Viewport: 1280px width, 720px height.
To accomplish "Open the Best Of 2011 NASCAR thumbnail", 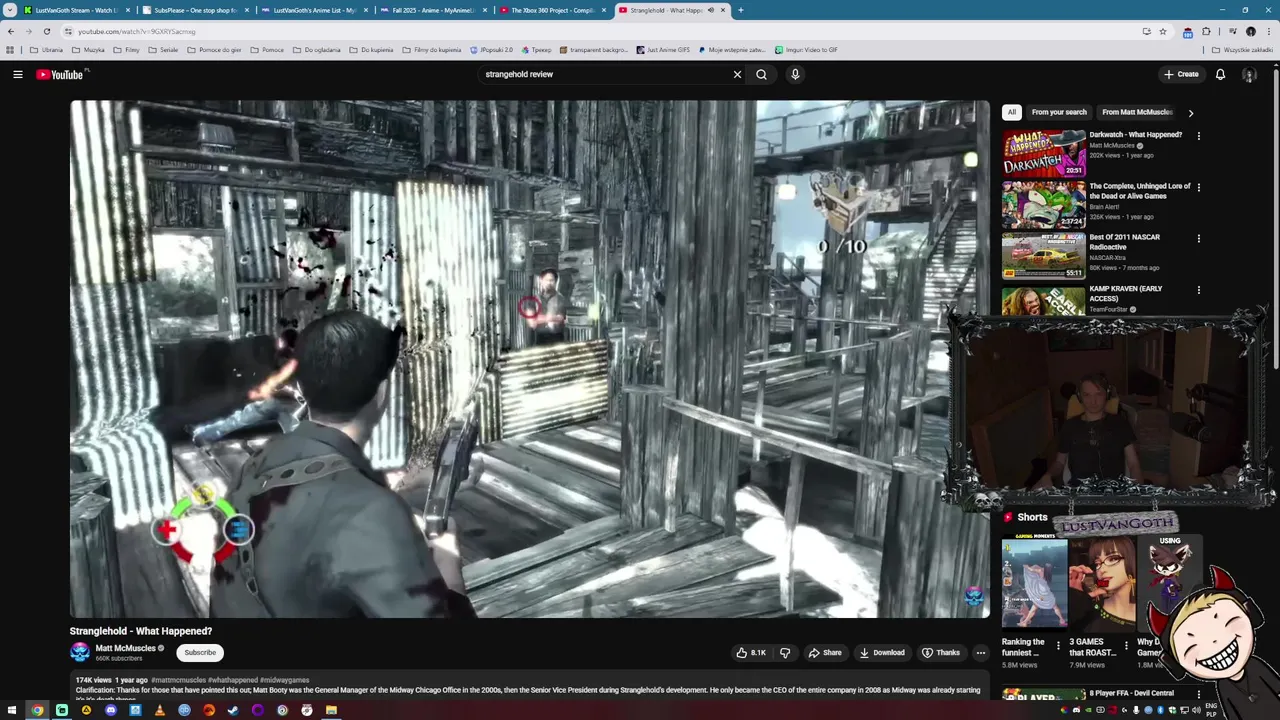I will pyautogui.click(x=1044, y=256).
